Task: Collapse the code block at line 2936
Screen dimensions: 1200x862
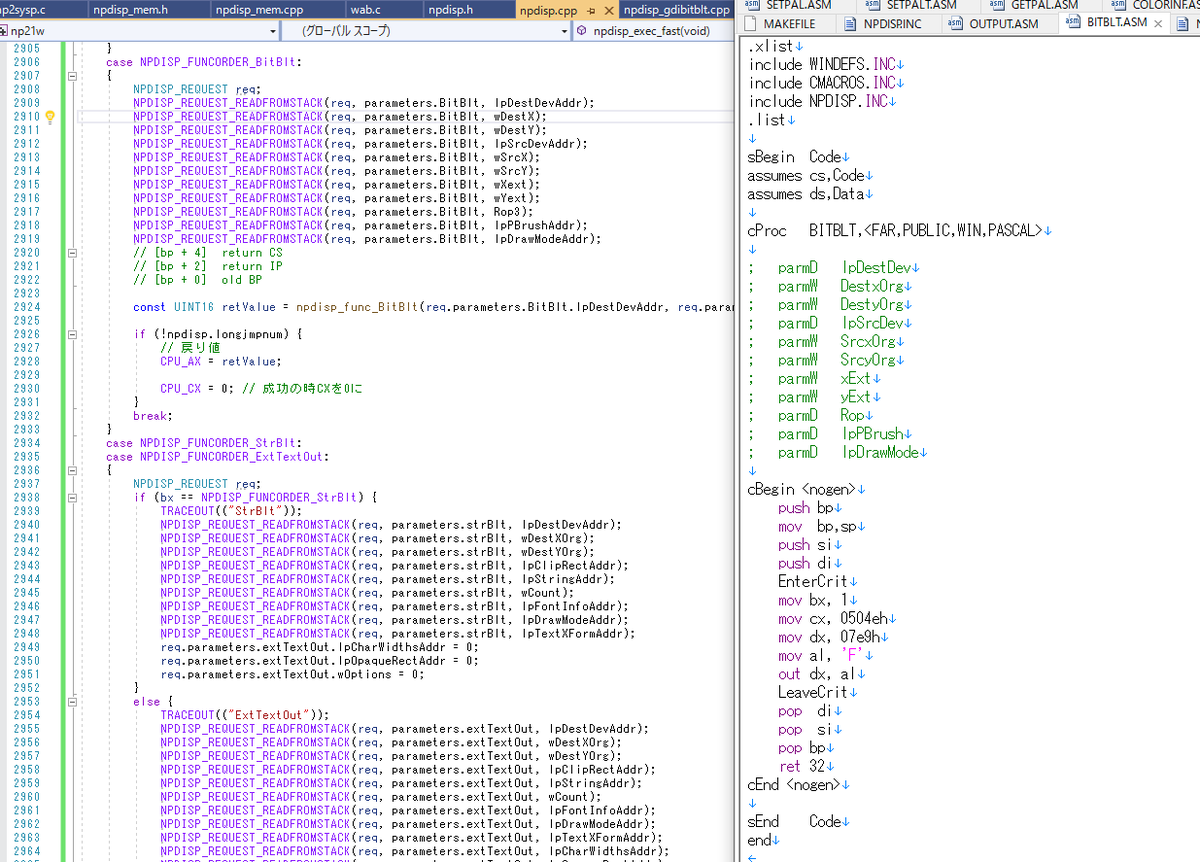Action: point(72,470)
